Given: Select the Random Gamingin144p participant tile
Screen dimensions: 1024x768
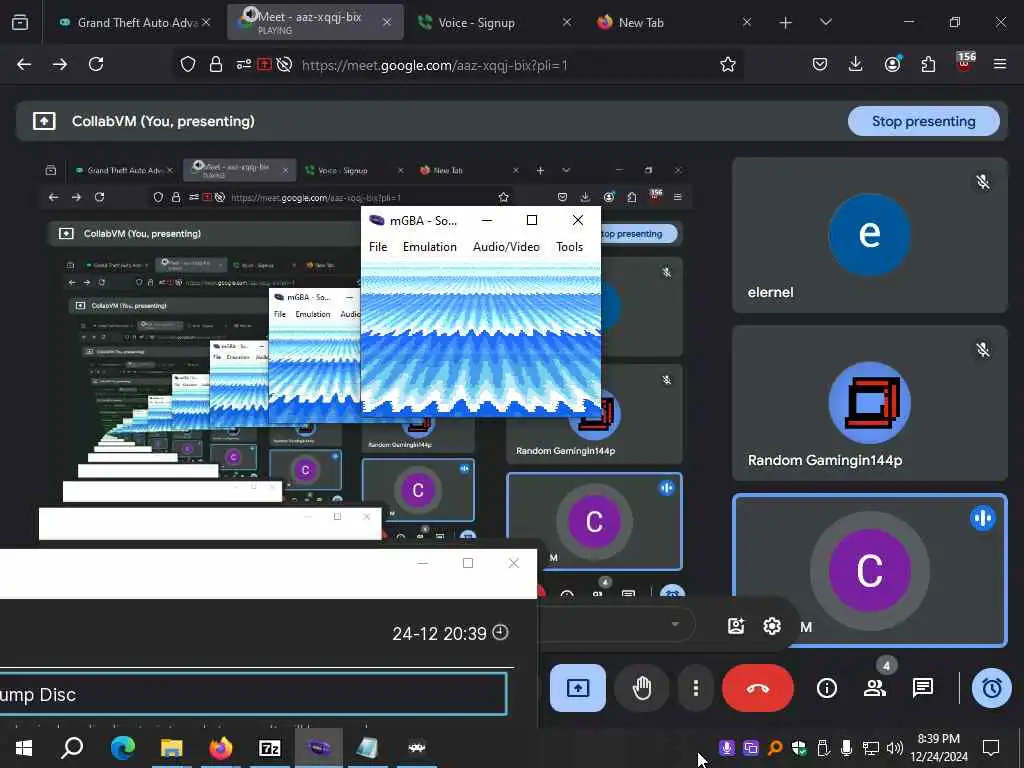Looking at the screenshot, I should click(869, 403).
